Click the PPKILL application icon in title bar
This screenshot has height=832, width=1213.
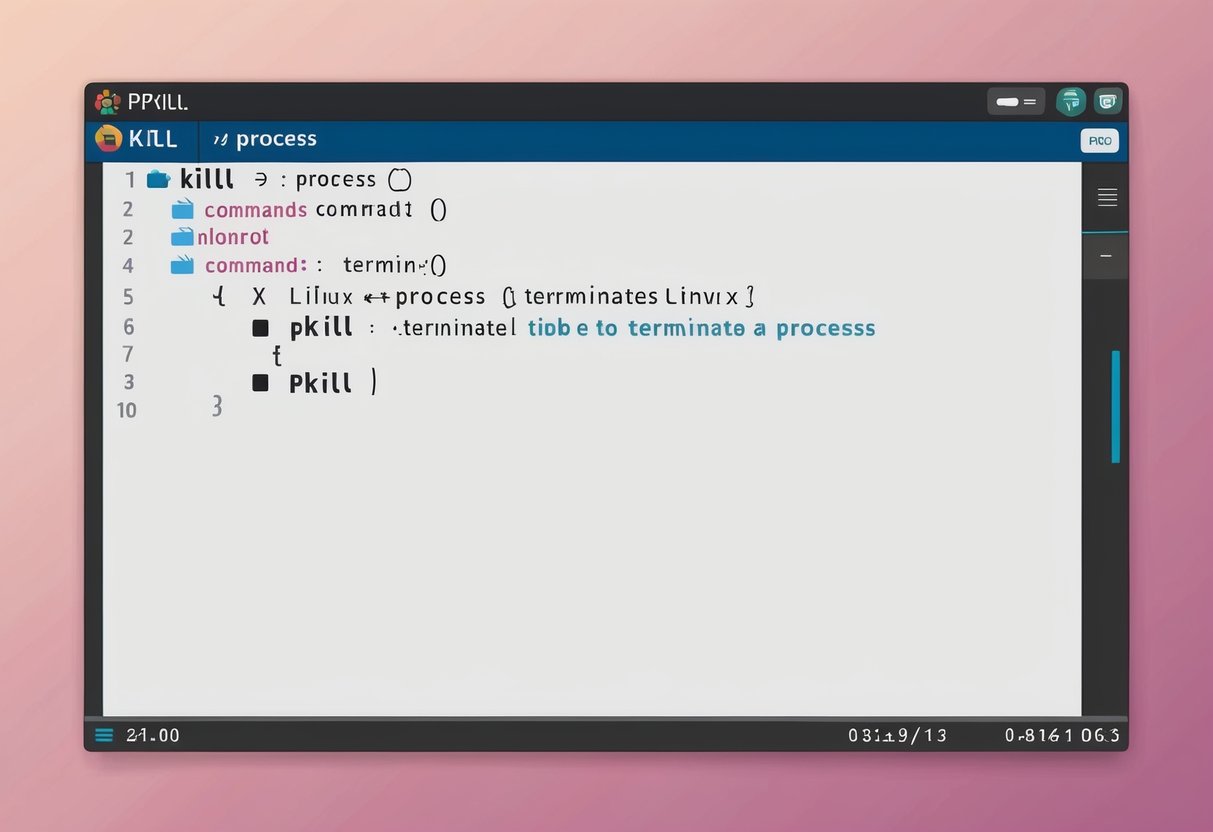click(107, 101)
